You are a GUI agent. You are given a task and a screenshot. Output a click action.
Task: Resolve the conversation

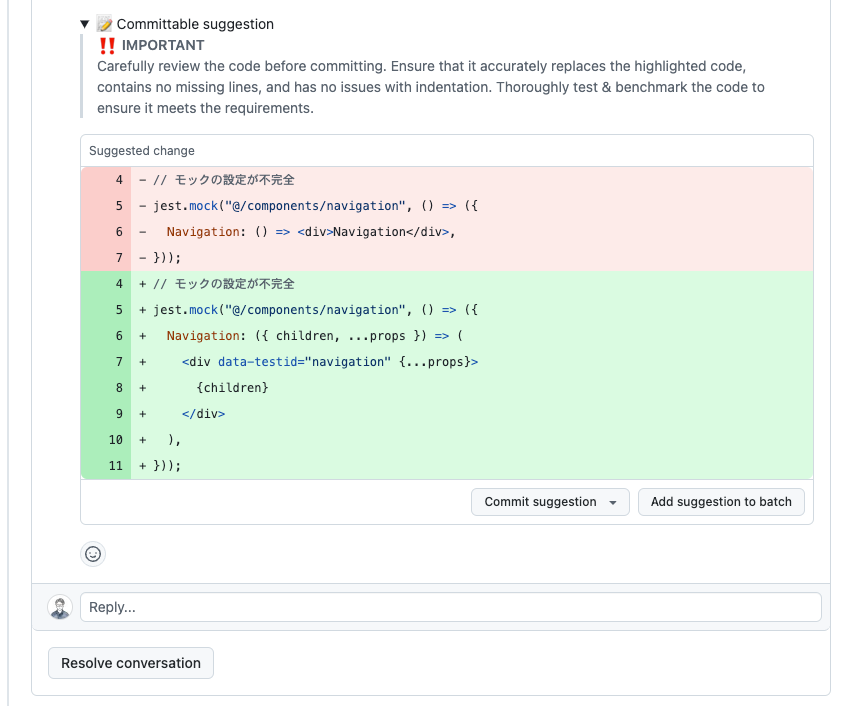tap(130, 662)
